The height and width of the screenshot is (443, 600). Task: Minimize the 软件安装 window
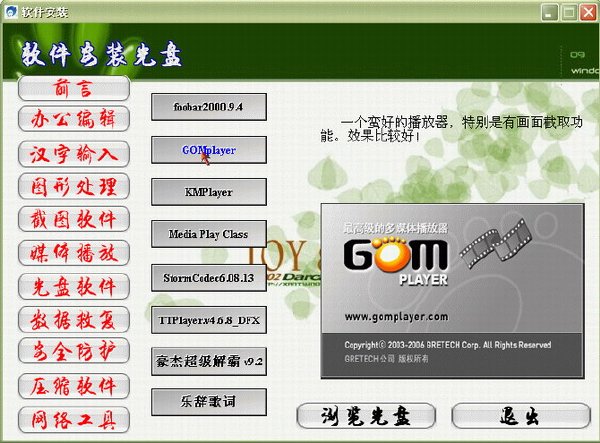pyautogui.click(x=549, y=13)
